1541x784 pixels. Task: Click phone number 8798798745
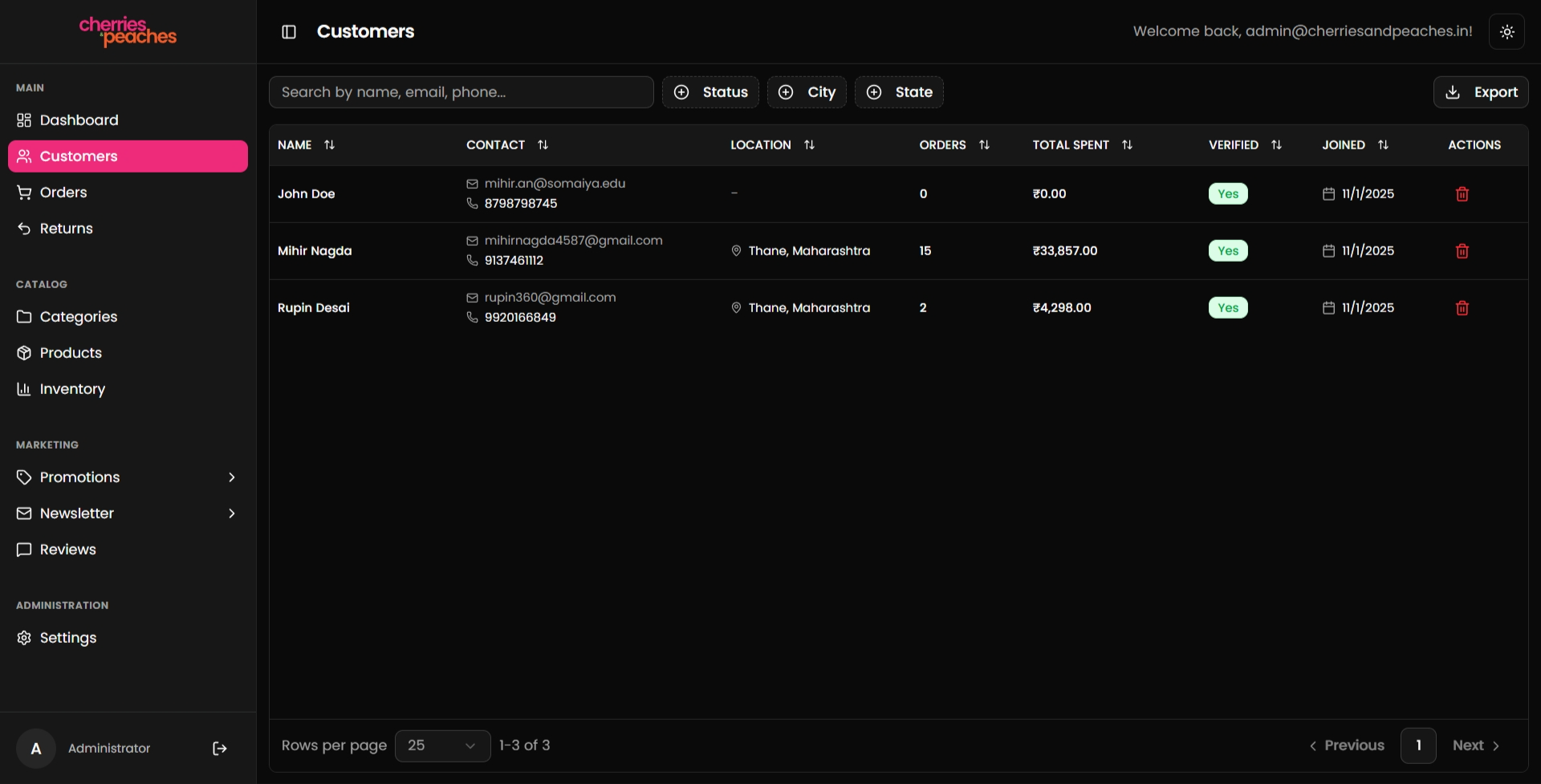pos(520,204)
